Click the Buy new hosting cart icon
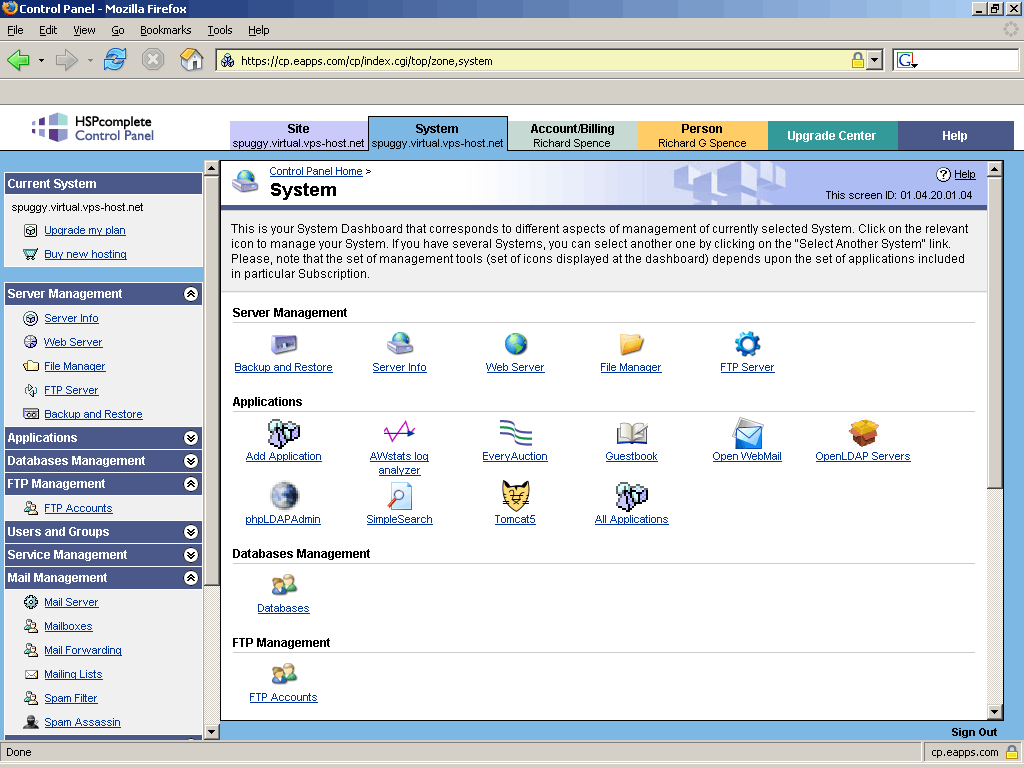 pos(31,254)
